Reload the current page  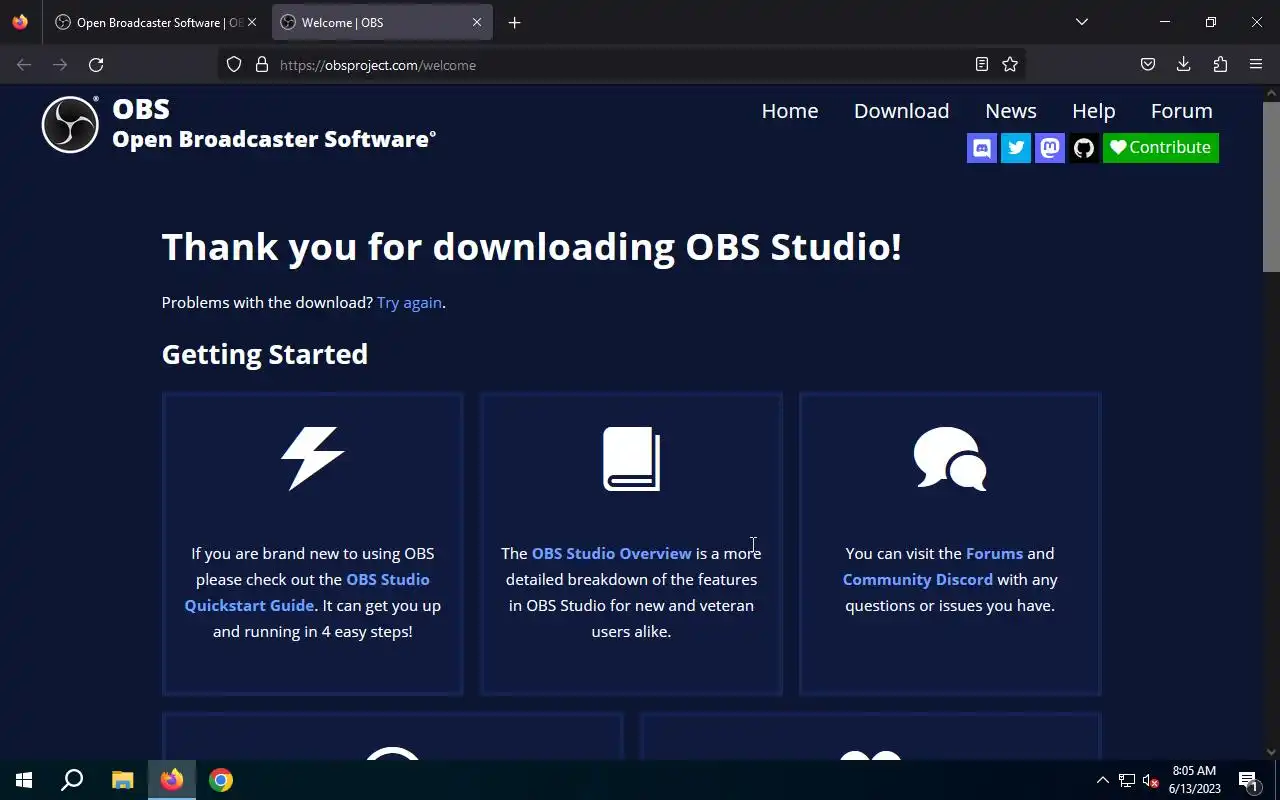[96, 65]
